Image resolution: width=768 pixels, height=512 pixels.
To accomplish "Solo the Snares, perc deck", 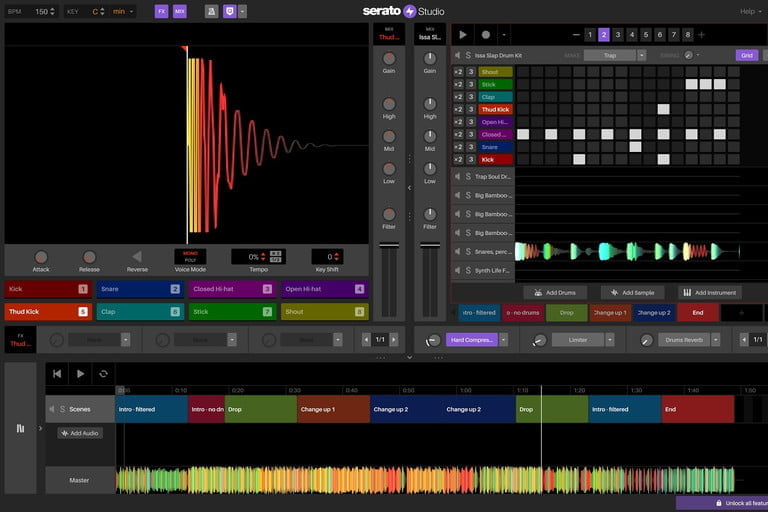I will point(468,251).
